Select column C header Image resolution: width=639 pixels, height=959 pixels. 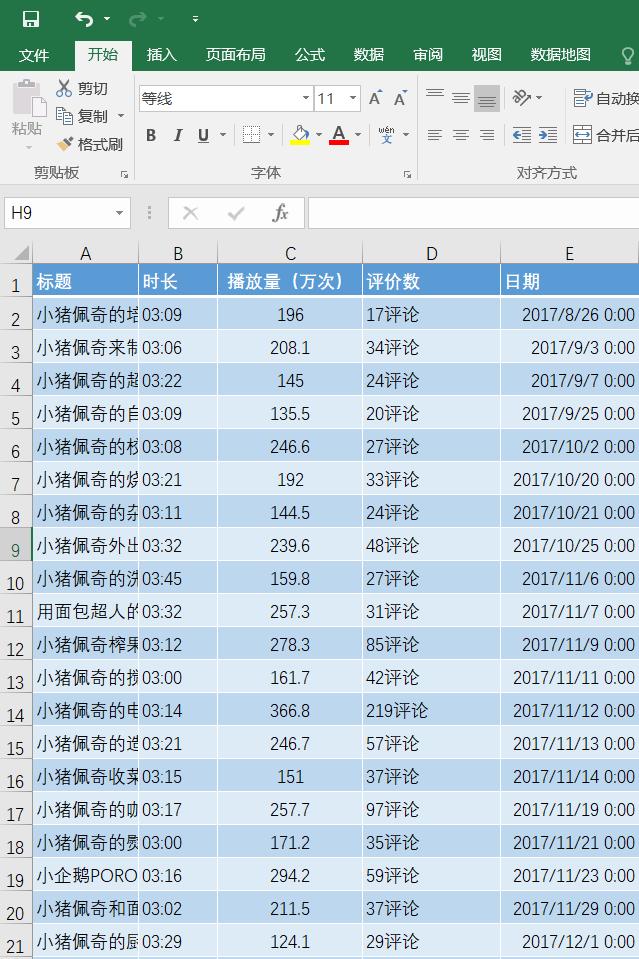pyautogui.click(x=290, y=253)
